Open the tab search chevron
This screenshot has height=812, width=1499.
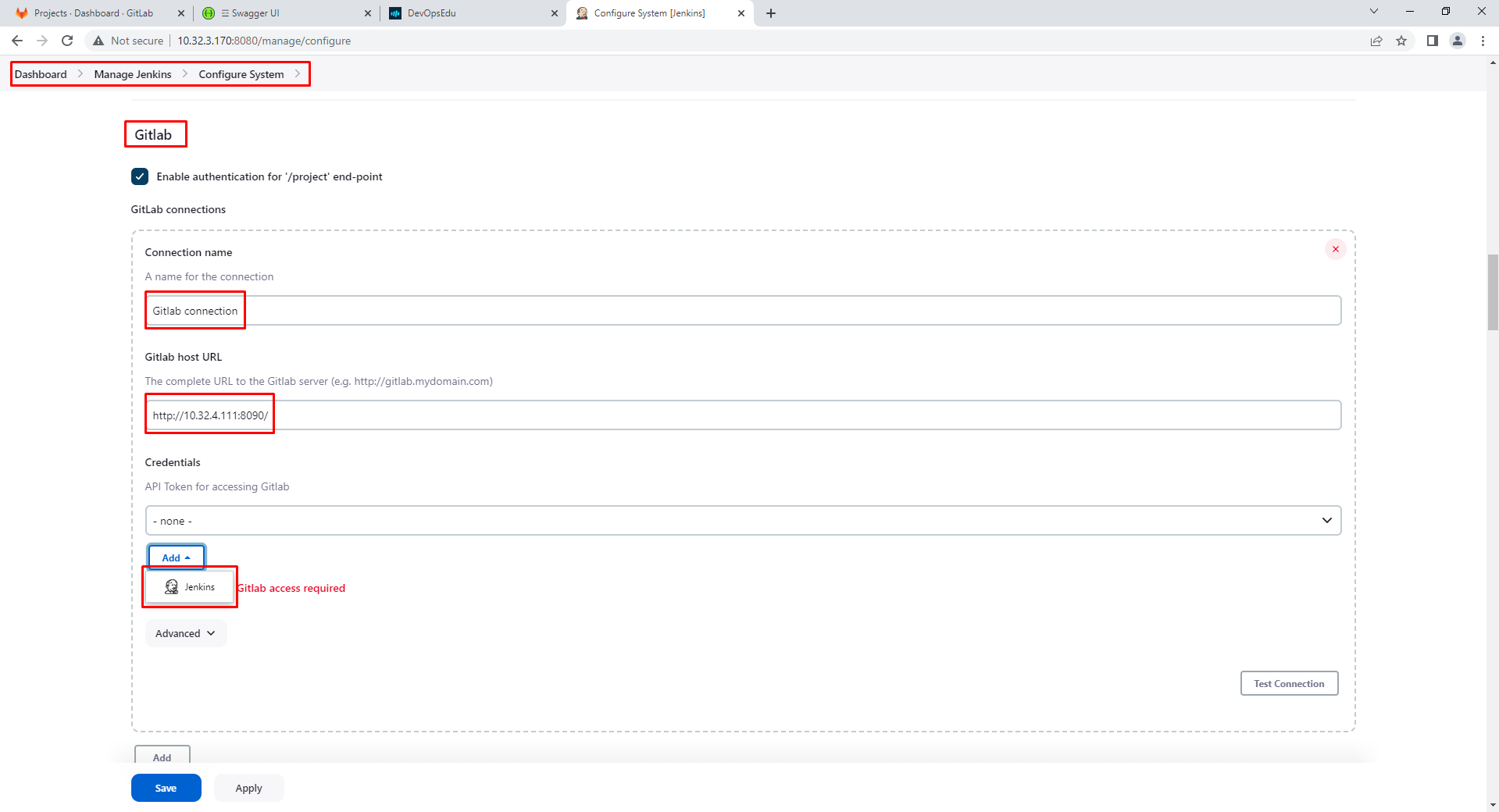point(1374,12)
